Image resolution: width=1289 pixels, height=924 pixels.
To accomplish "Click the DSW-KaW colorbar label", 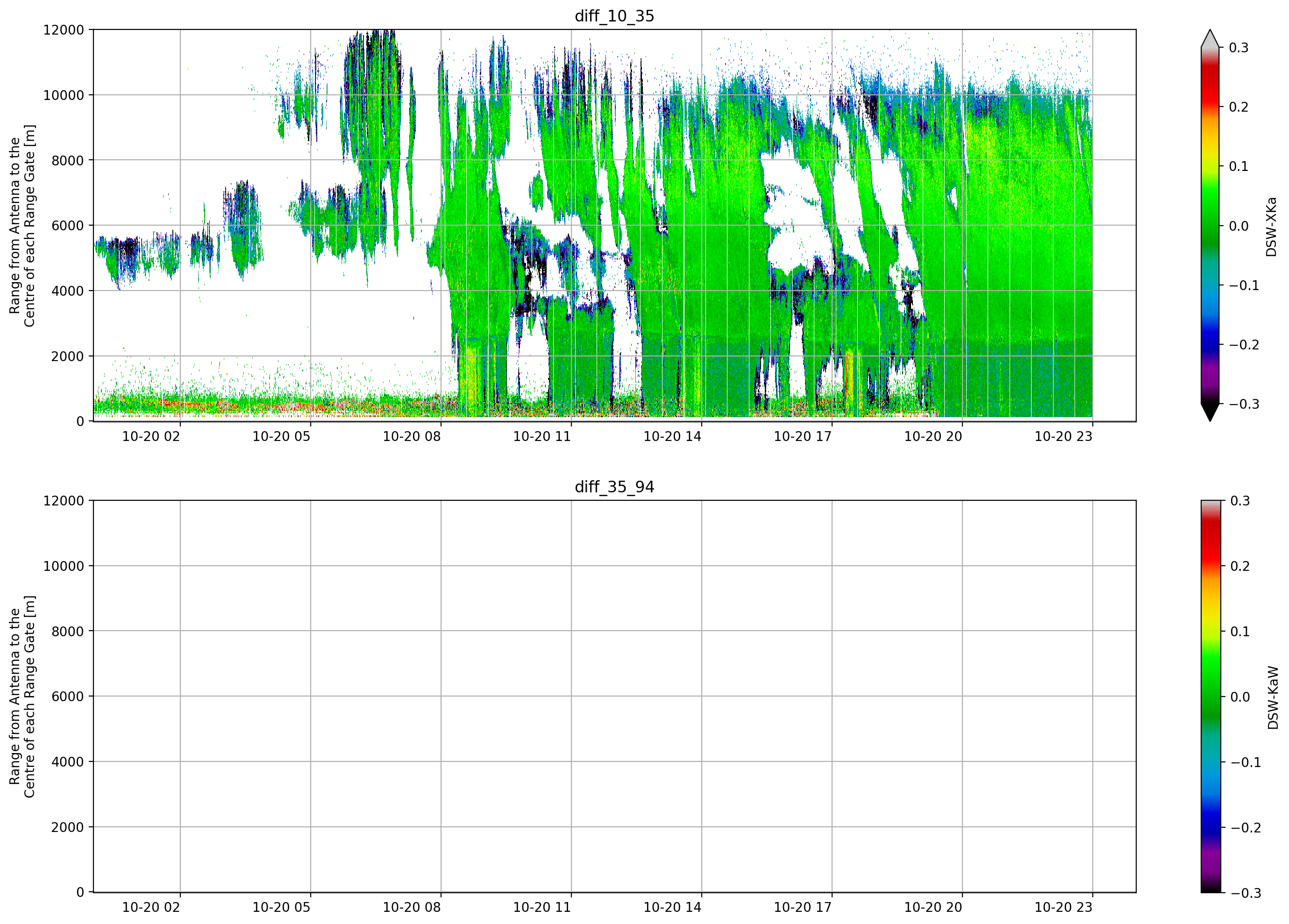I will [x=1273, y=697].
